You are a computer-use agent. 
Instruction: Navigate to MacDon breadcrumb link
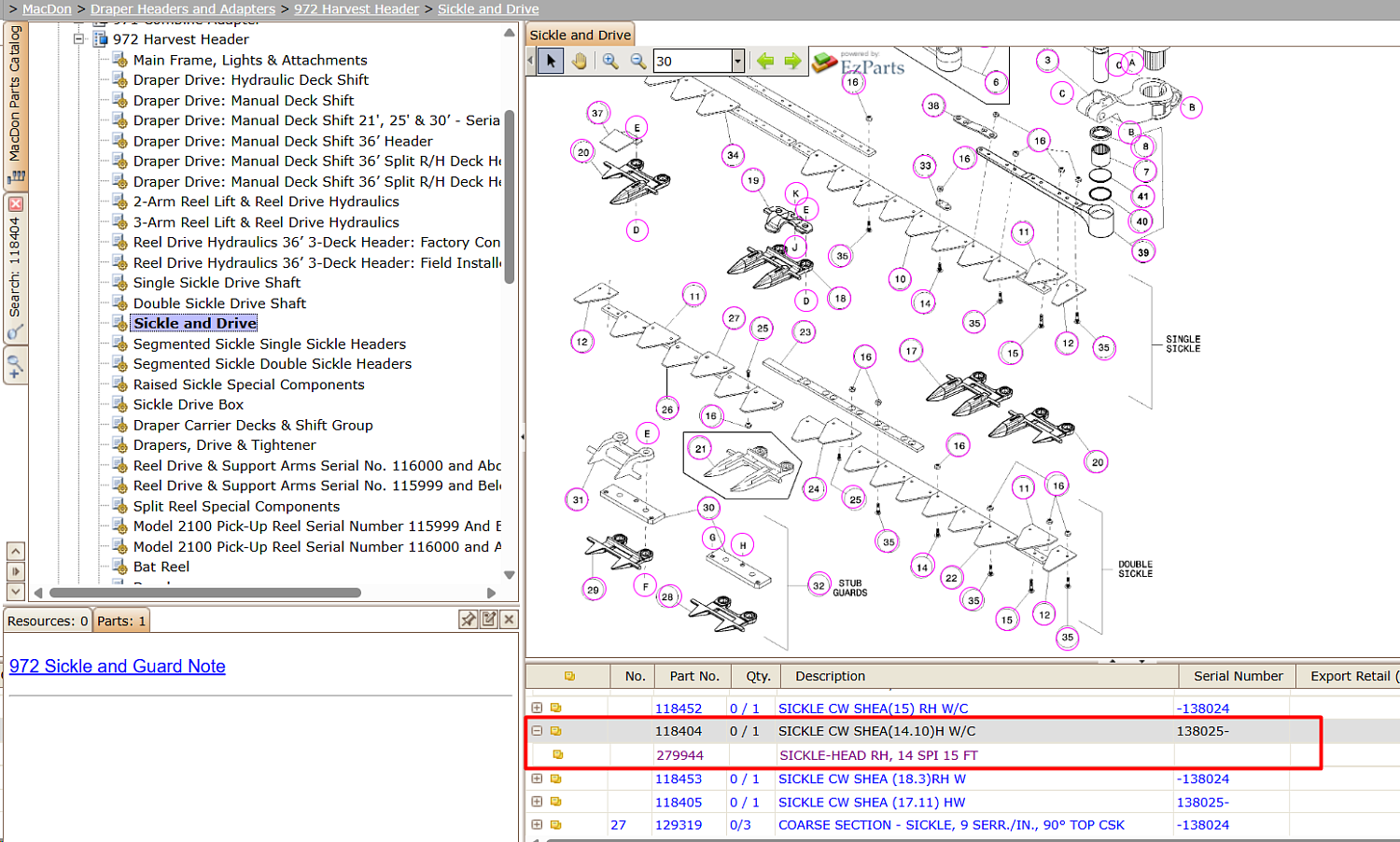pos(47,8)
